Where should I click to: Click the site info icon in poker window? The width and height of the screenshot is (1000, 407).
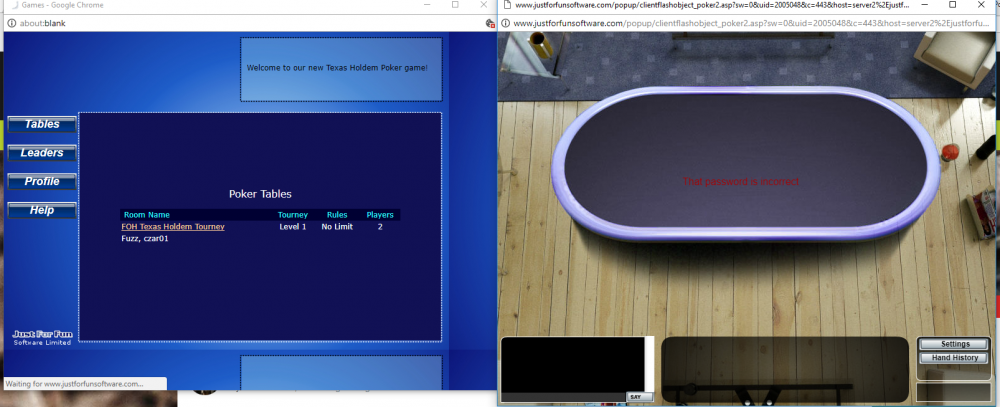pyautogui.click(x=506, y=24)
